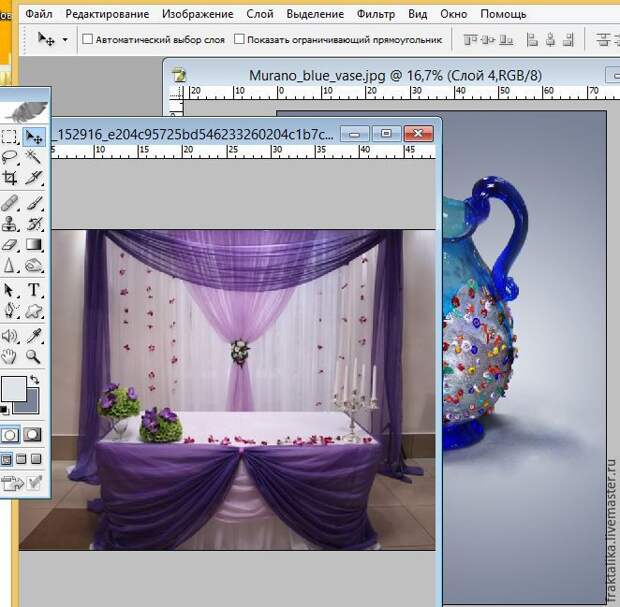Screen dimensions: 620x607
Task: Open the Вид menu
Action: (418, 14)
